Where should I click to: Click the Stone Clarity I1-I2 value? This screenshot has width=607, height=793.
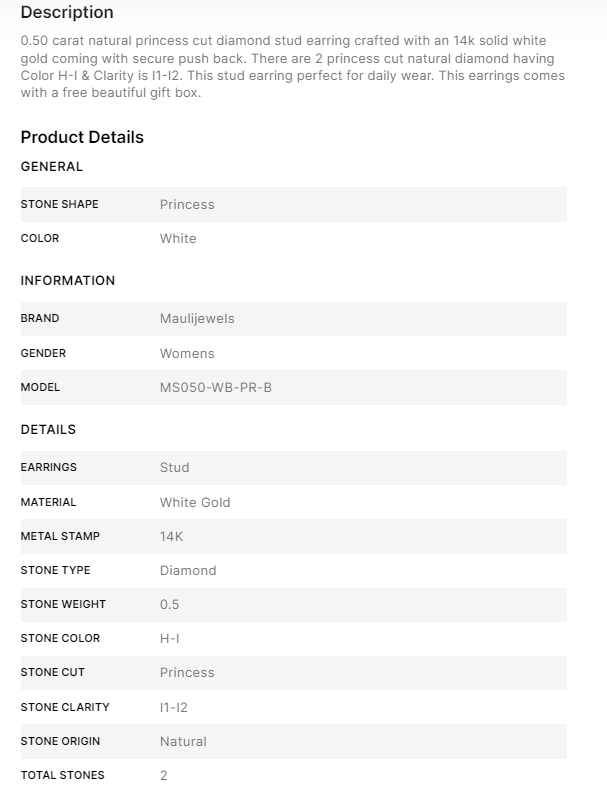tap(174, 707)
